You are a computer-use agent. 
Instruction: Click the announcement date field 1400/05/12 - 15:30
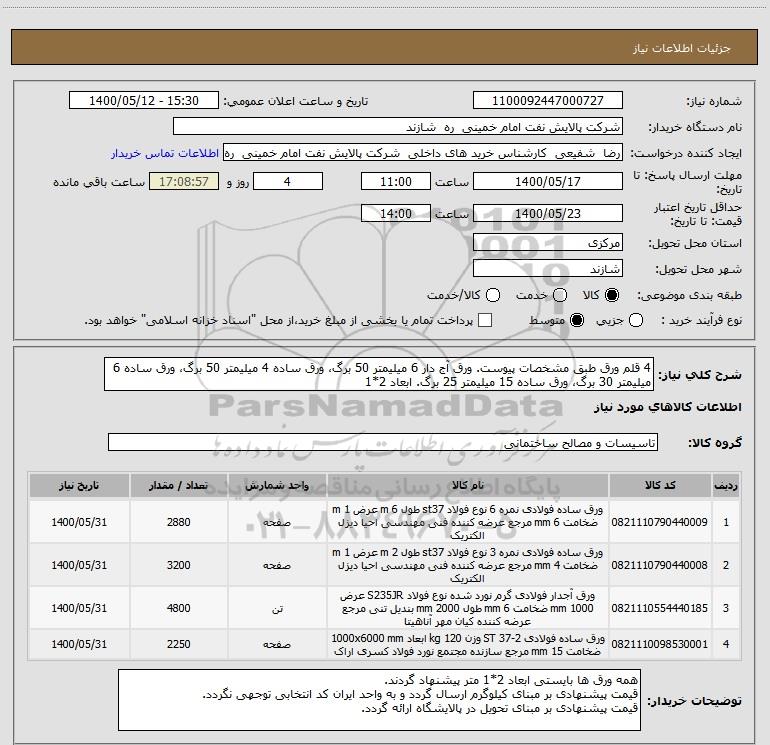tap(144, 101)
